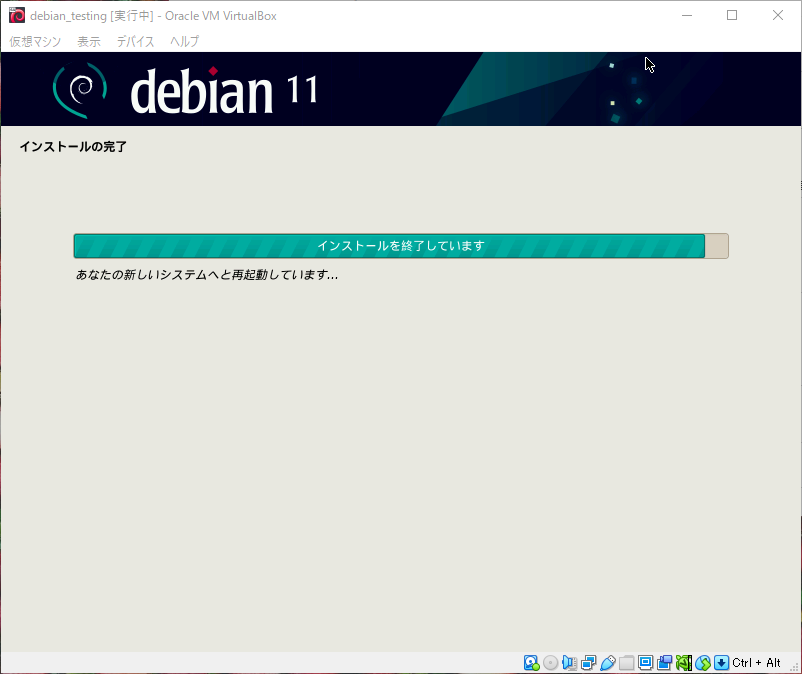
Task: Click the recording status icon
Action: coord(664,663)
